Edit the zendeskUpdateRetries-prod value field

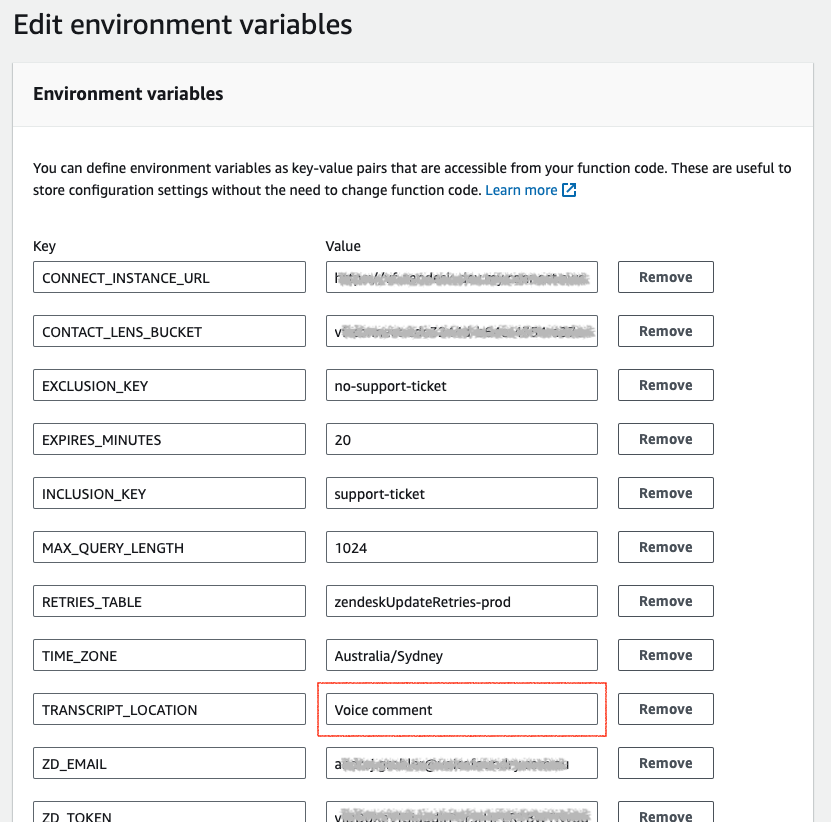[461, 602]
